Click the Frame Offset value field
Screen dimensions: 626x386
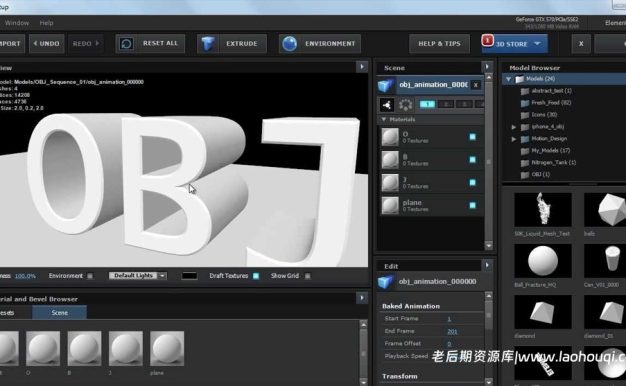coord(449,344)
